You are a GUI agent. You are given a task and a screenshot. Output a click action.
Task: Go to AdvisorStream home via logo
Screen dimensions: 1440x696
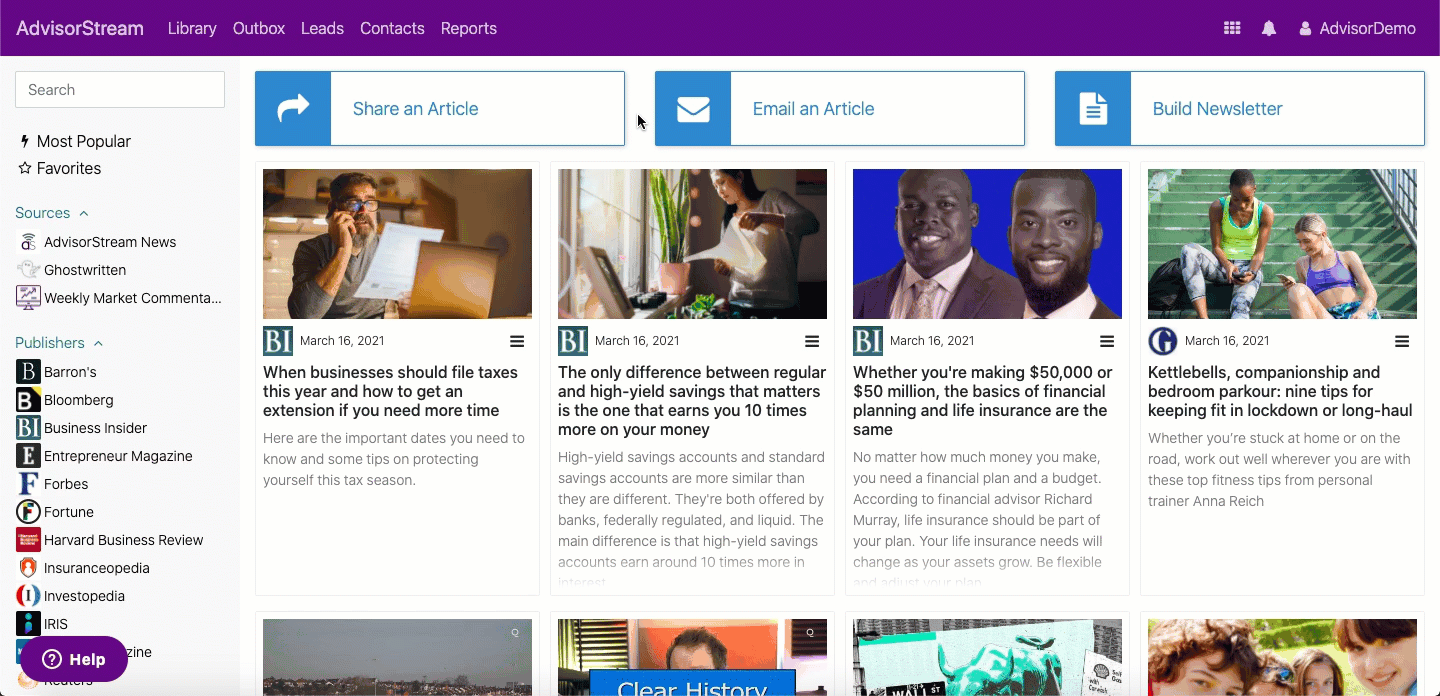(80, 28)
